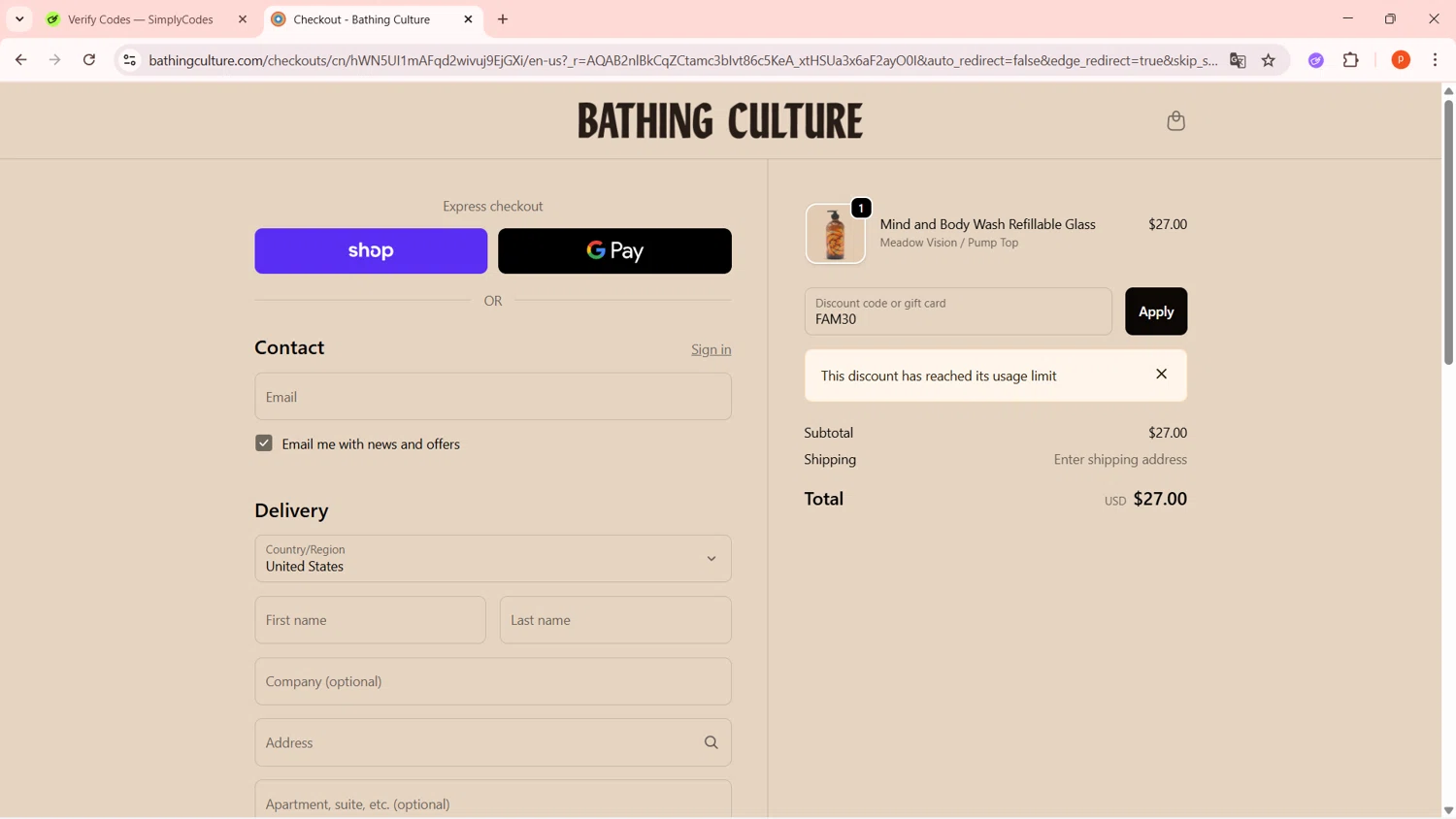Click the translate page icon

[x=1238, y=60]
